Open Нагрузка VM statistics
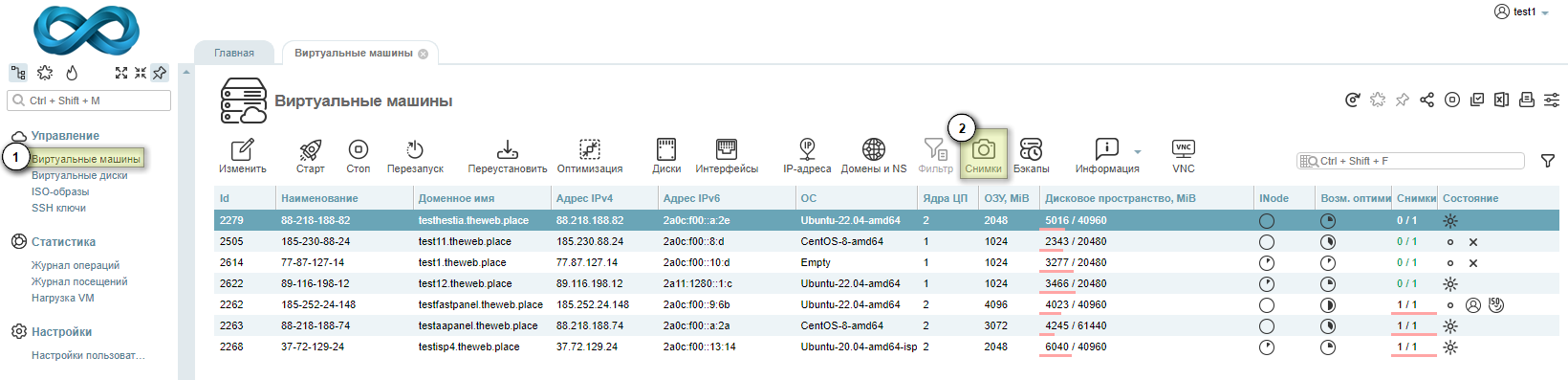Viewport: 1568px width, 380px height. click(x=62, y=298)
